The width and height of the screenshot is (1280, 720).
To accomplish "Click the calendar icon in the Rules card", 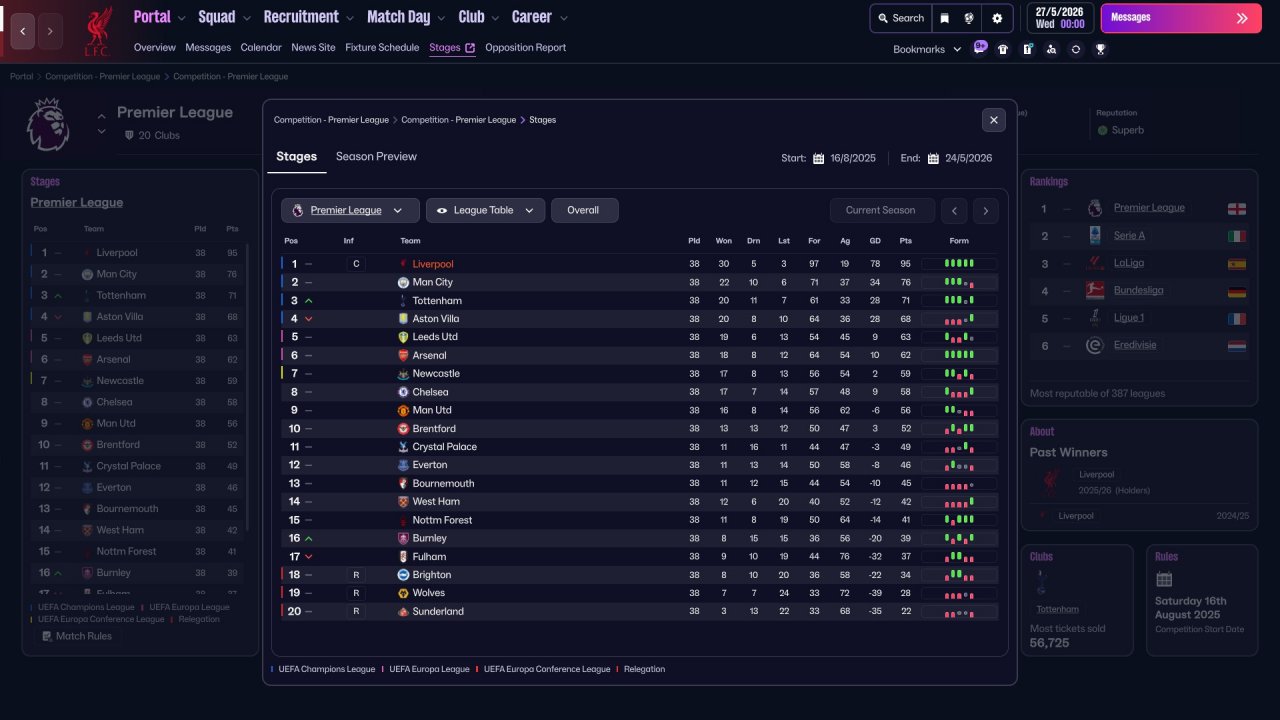I will pyautogui.click(x=1164, y=579).
